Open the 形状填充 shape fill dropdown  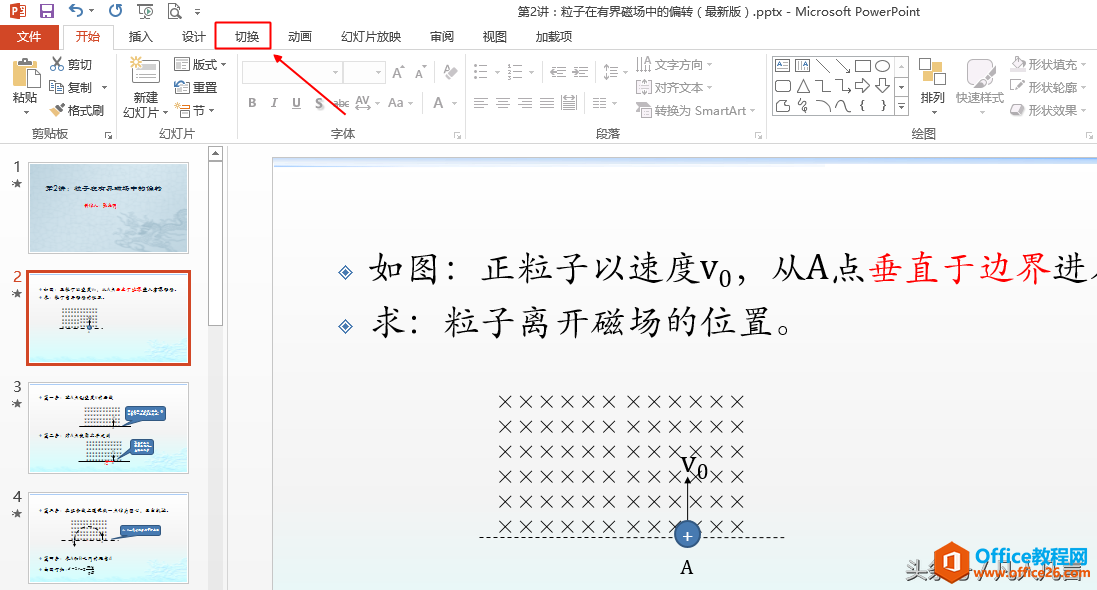pyautogui.click(x=1048, y=64)
